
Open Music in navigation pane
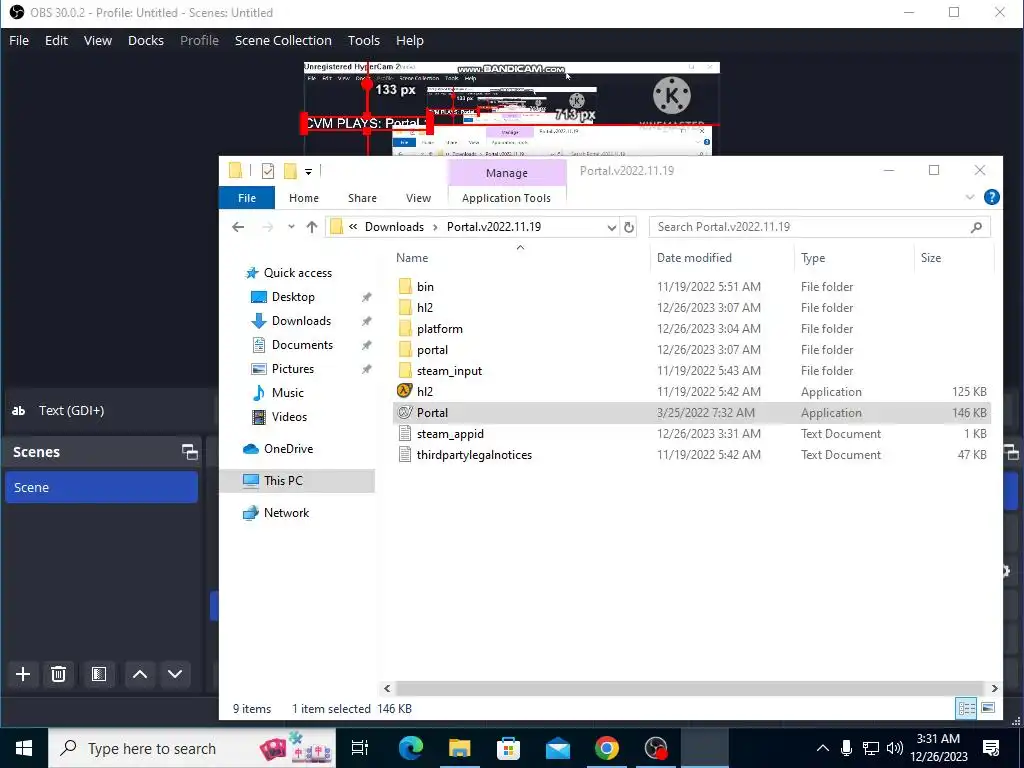[x=287, y=392]
